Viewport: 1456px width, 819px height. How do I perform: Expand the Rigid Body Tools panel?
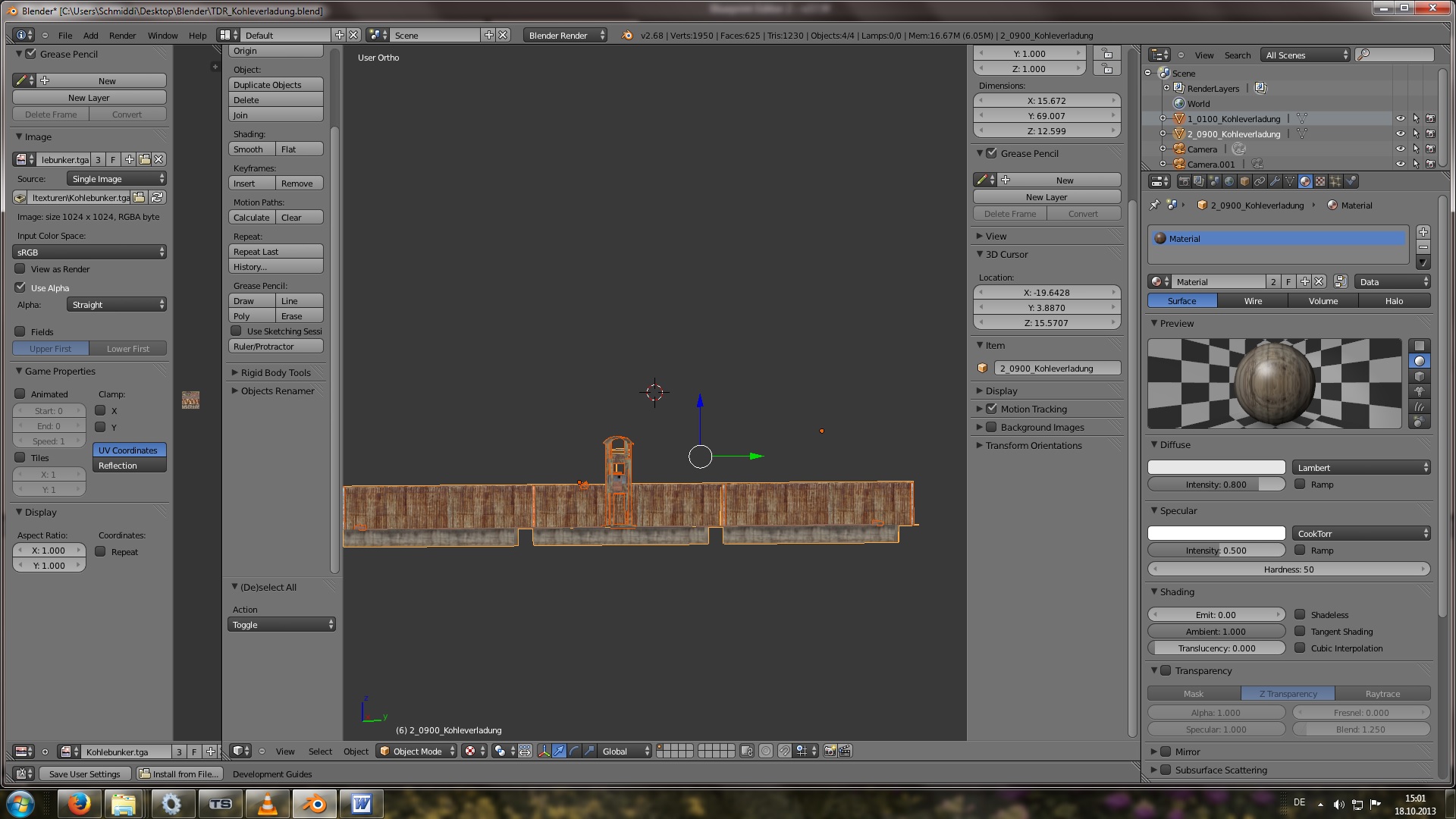[275, 373]
